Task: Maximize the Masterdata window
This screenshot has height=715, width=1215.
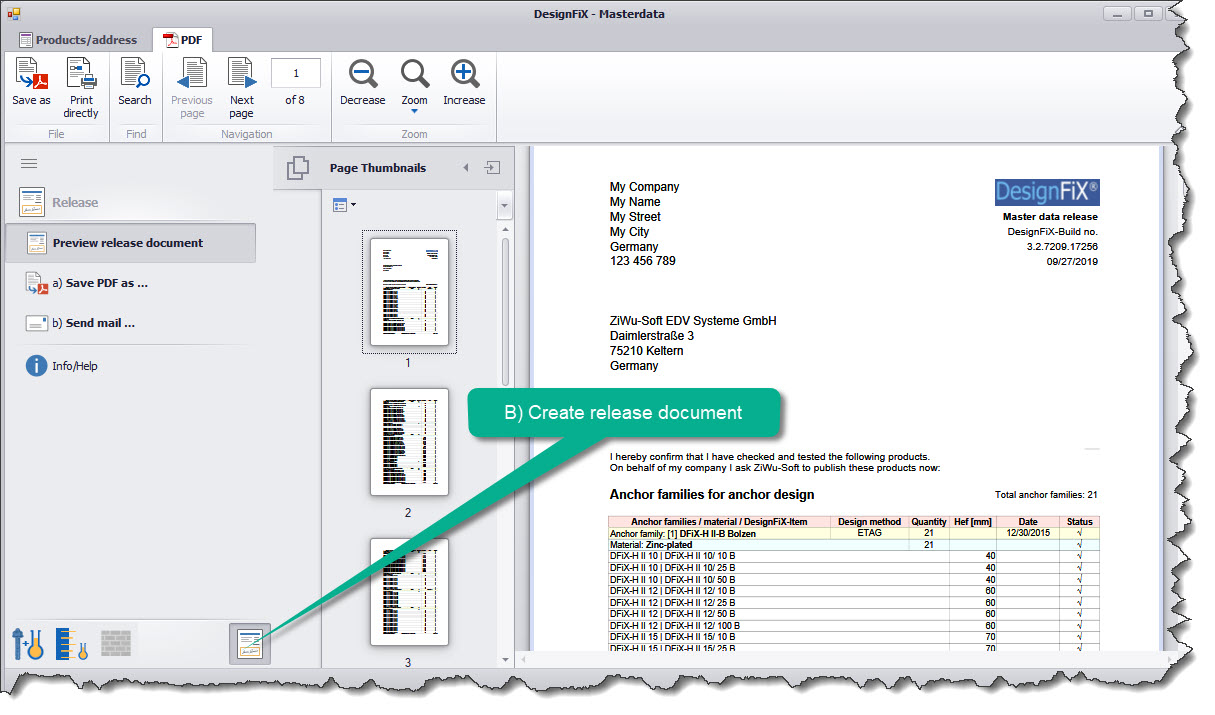Action: point(1149,13)
